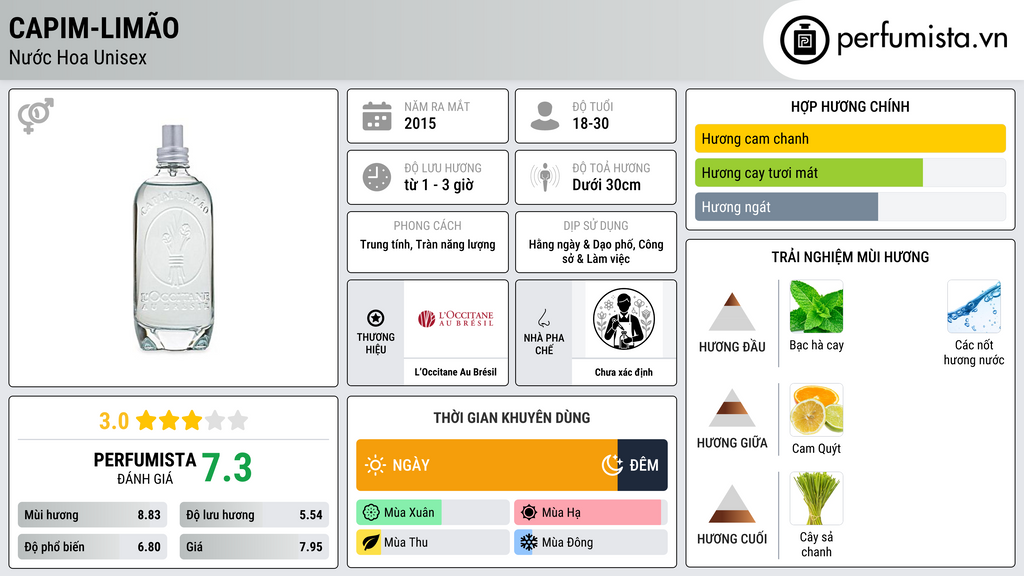Image resolution: width=1024 pixels, height=576 pixels.
Task: Click the Hợp hương chính heading
Action: pos(850,106)
